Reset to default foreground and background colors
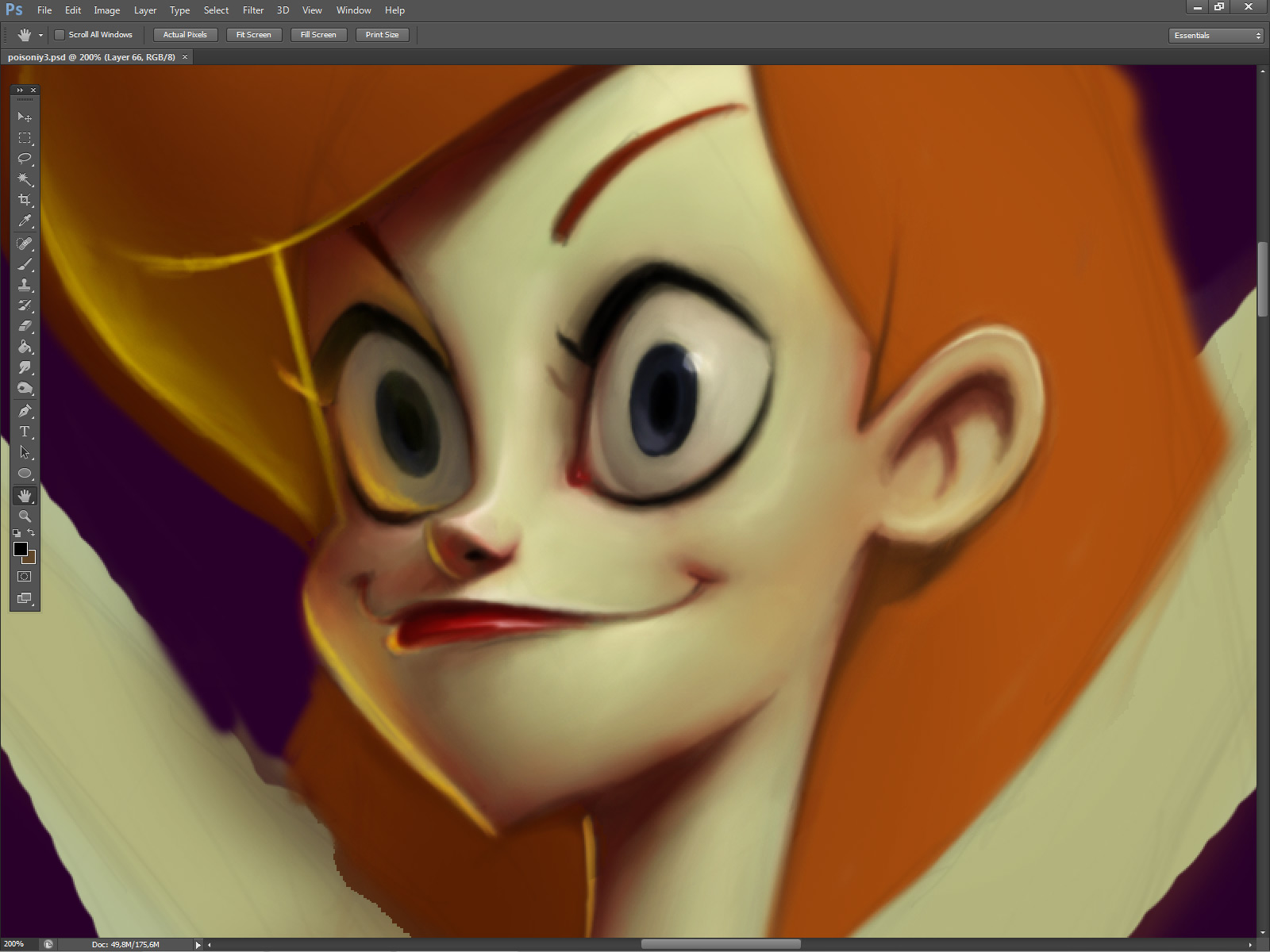Screen dimensions: 1270x952 [x=17, y=533]
